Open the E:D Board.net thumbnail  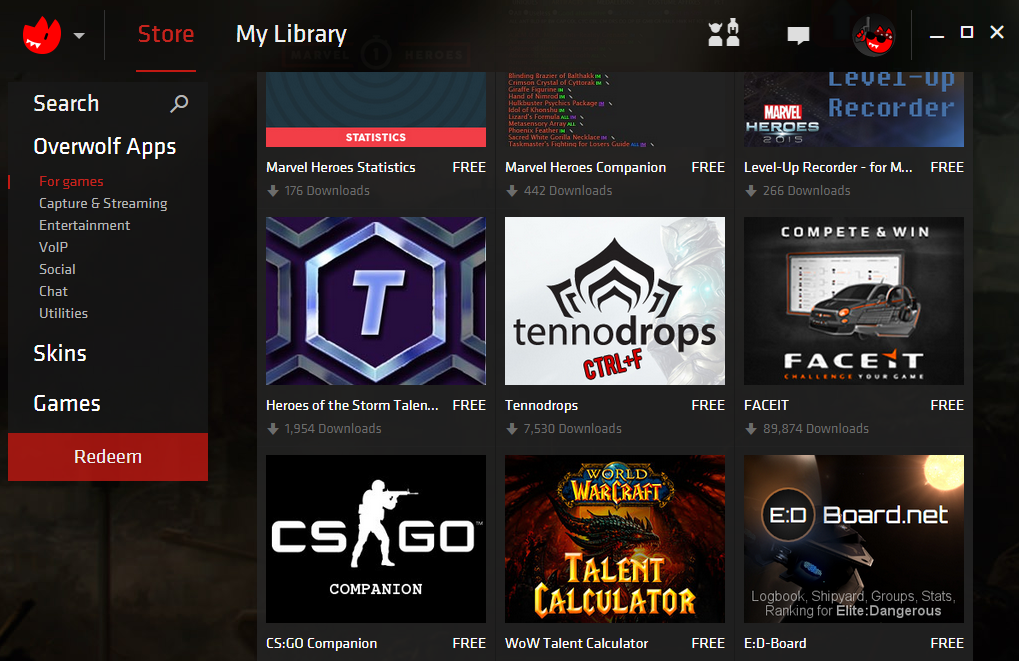pyautogui.click(x=854, y=539)
